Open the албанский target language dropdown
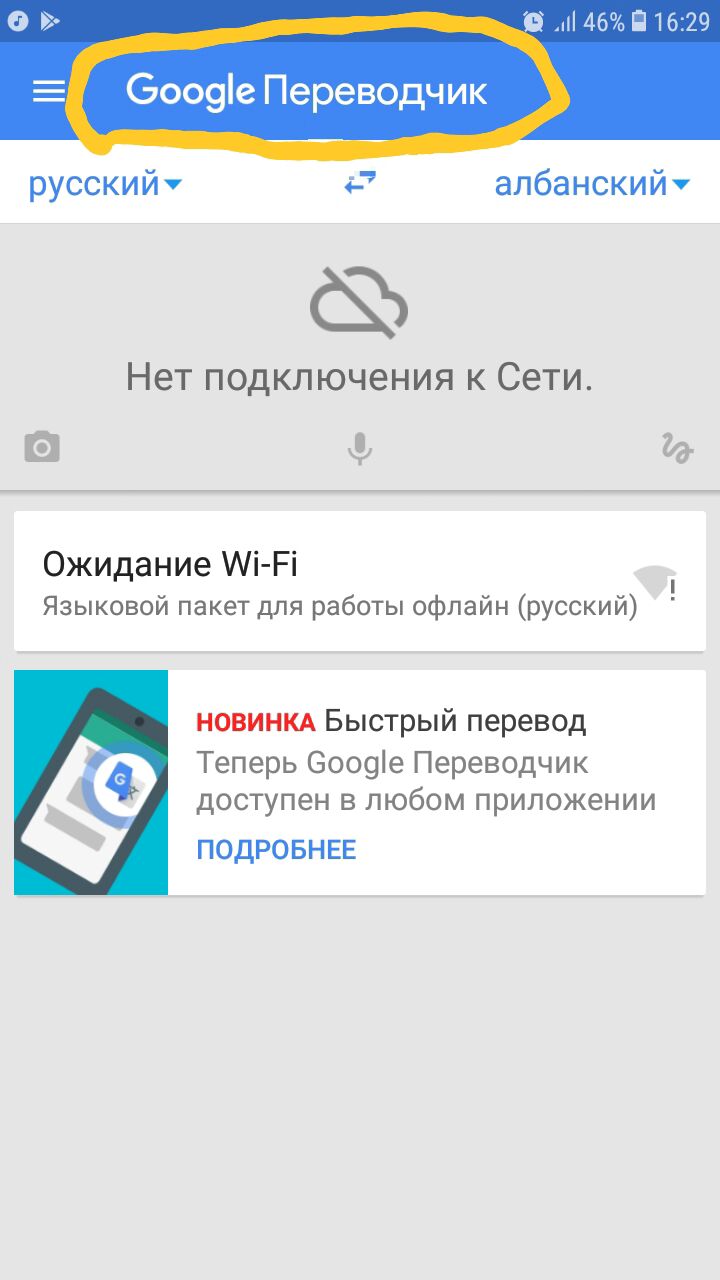Image resolution: width=720 pixels, height=1280 pixels. pyautogui.click(x=593, y=184)
